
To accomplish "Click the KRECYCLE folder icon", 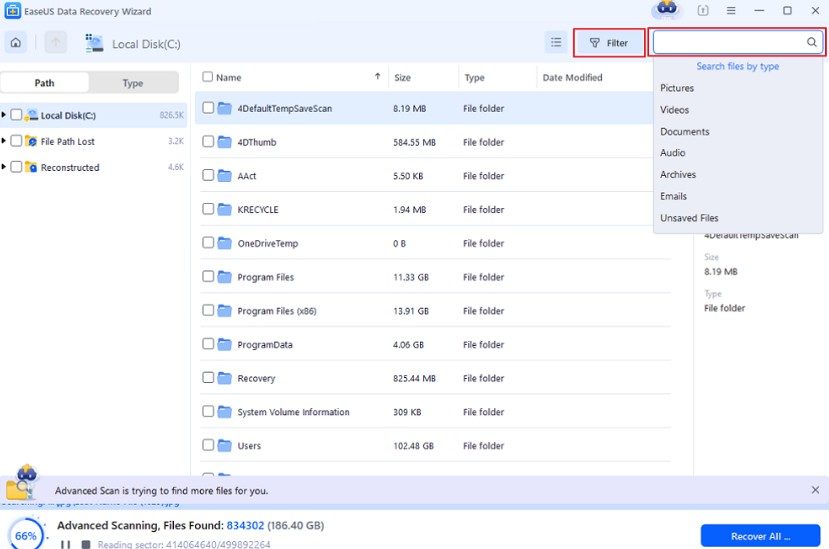I will [x=225, y=209].
